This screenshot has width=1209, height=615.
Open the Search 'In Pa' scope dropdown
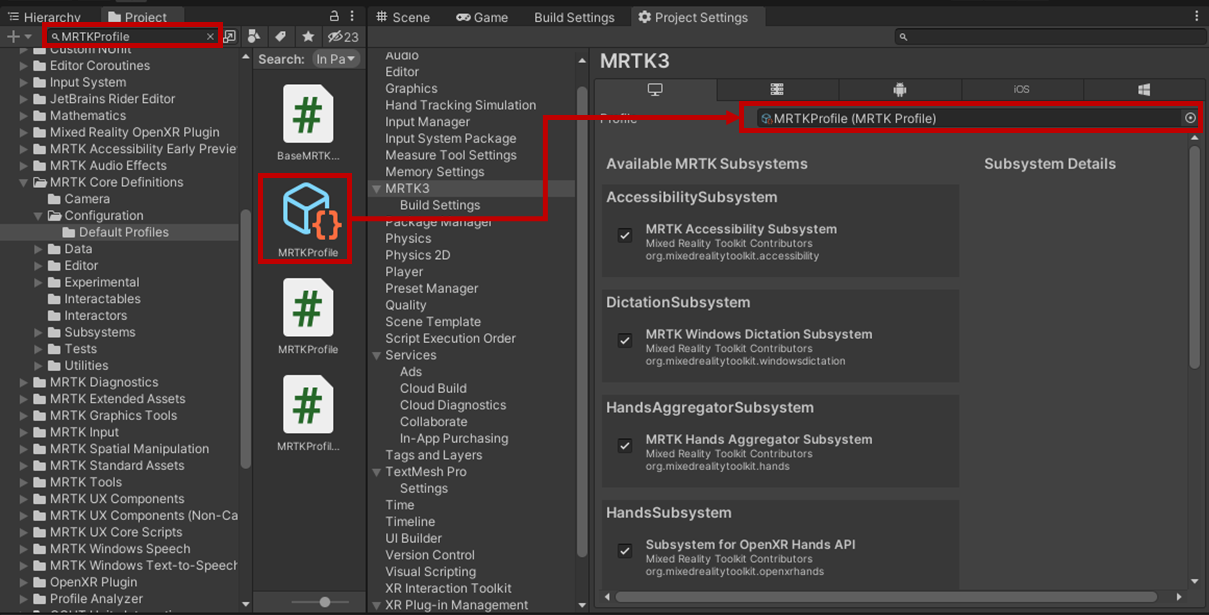tap(335, 59)
